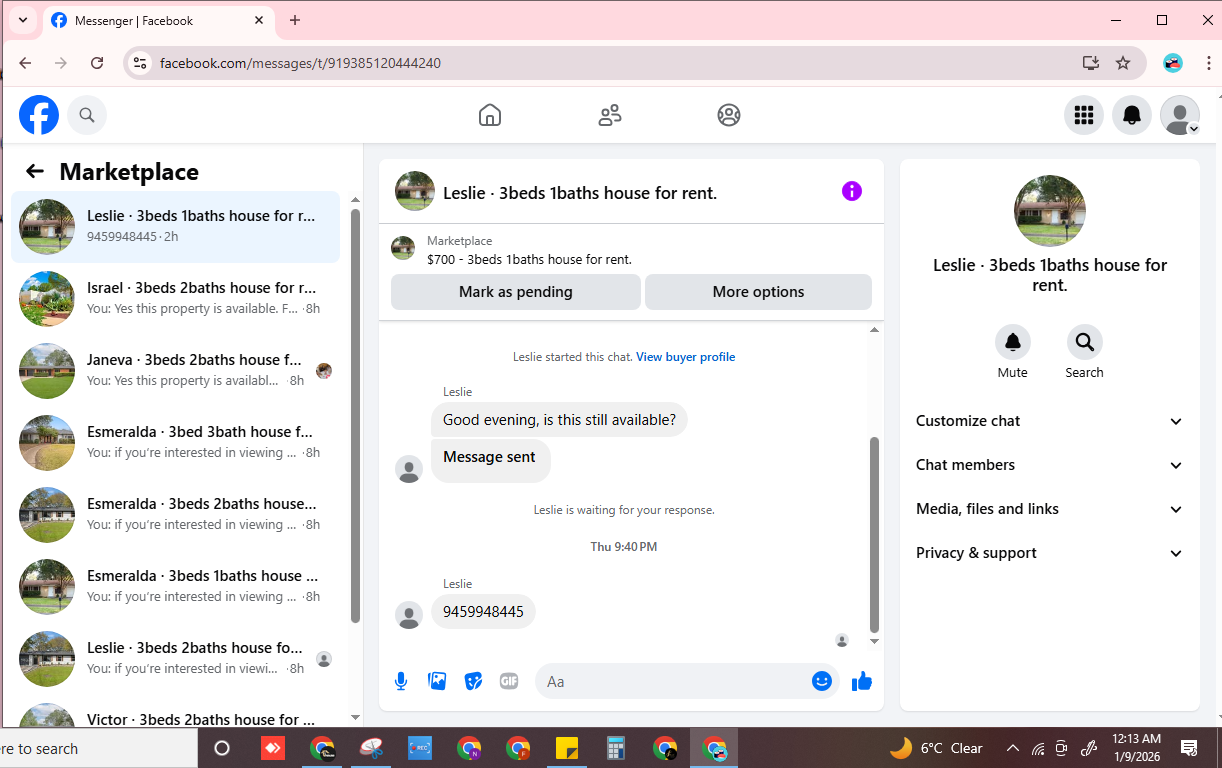Open the Windows action center notifications
Image resolution: width=1222 pixels, height=768 pixels.
coord(1190,748)
